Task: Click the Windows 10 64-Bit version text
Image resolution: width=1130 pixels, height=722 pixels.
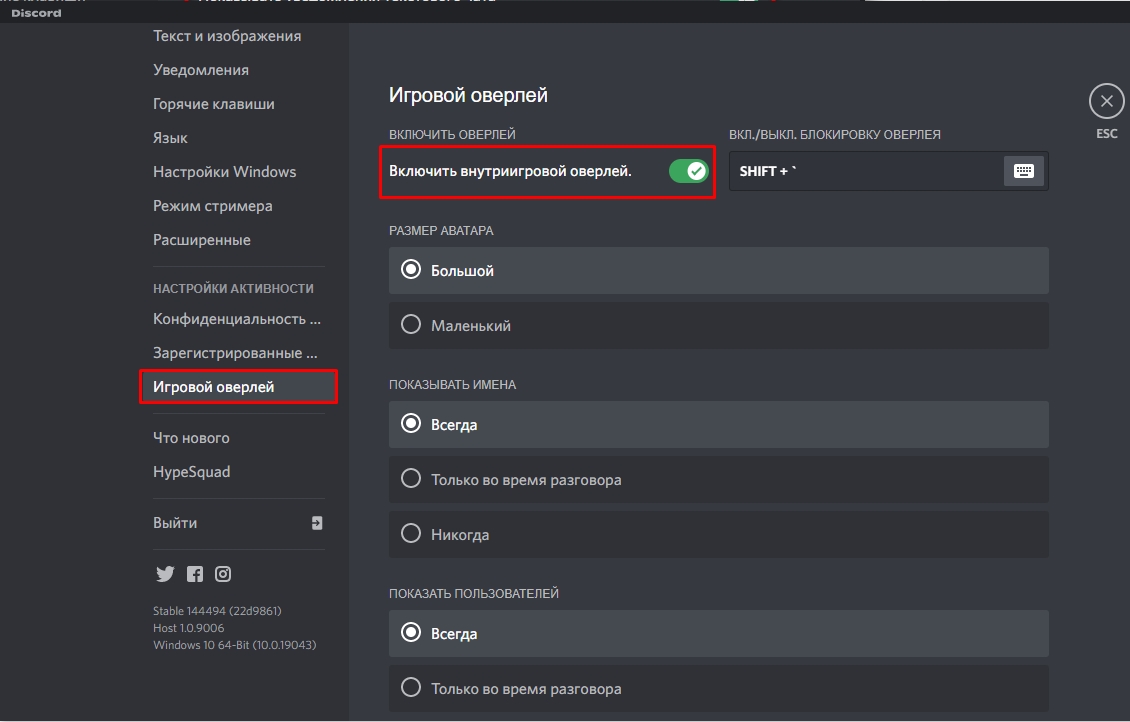Action: click(x=234, y=645)
